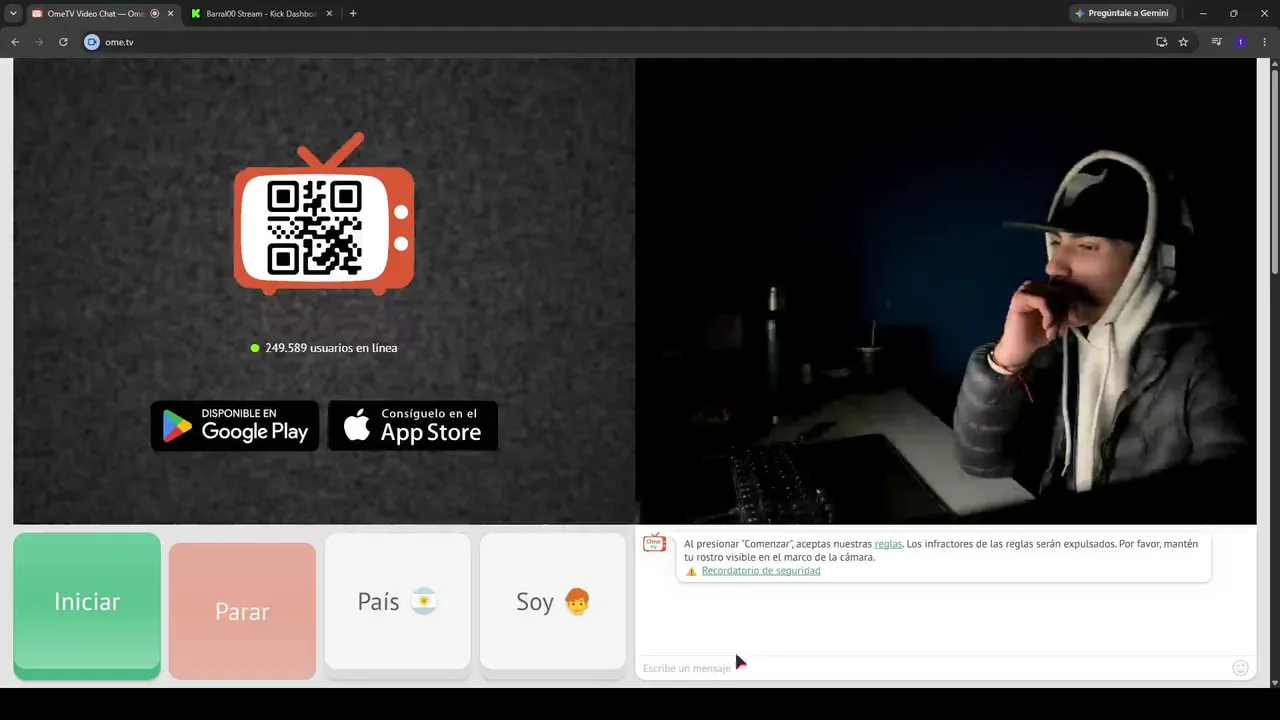The image size is (1280, 720).
Task: Close the Barral00 Stream Kick tab
Action: 331,14
